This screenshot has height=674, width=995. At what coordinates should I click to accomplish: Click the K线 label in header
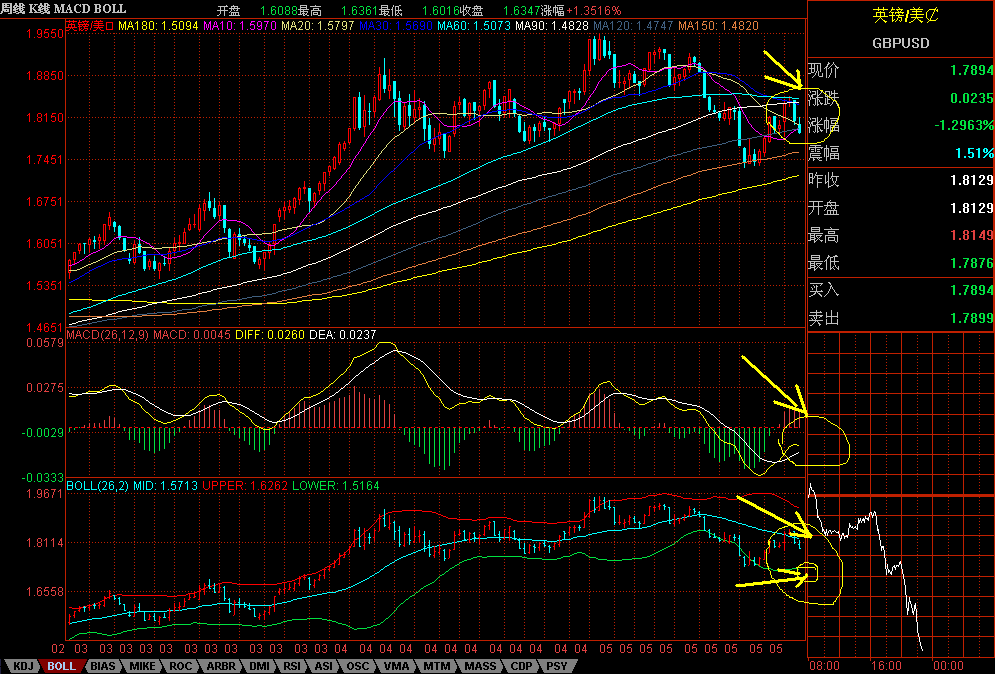(x=39, y=9)
